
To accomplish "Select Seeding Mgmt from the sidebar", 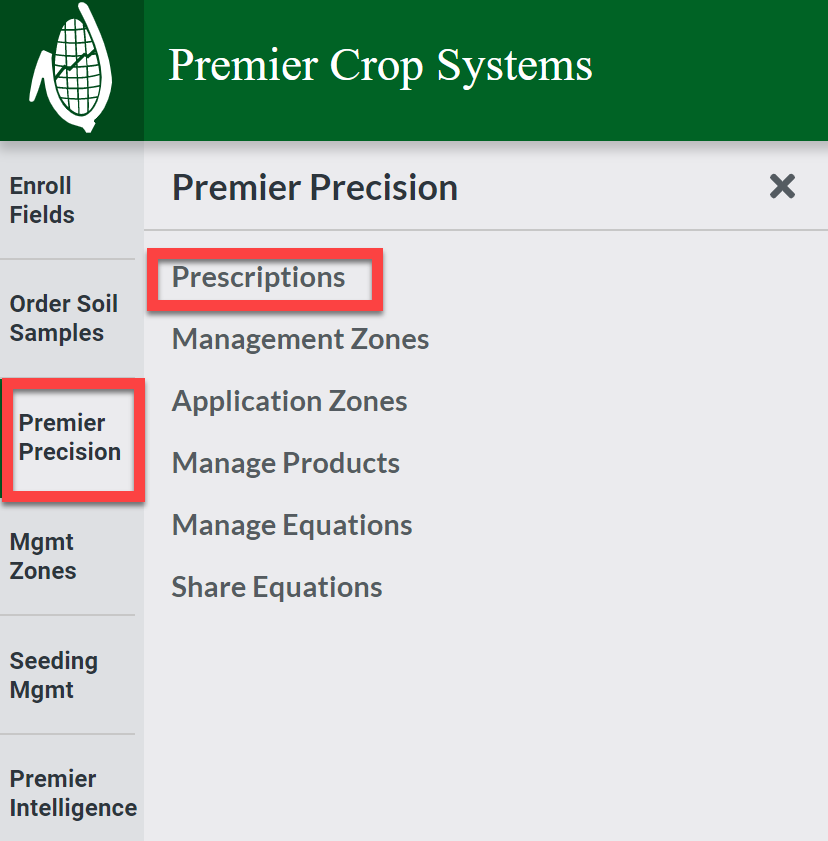I will [53, 675].
